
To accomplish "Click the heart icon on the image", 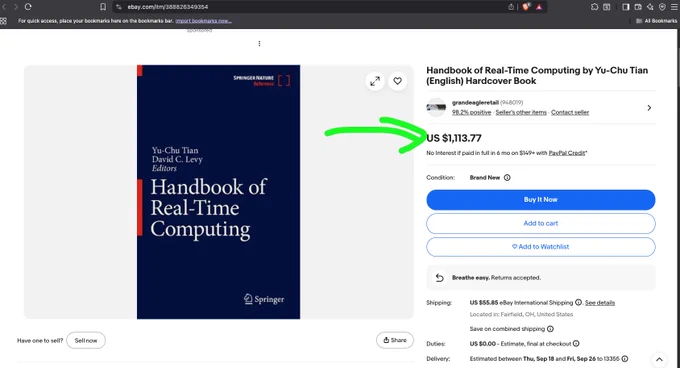I will (x=398, y=81).
